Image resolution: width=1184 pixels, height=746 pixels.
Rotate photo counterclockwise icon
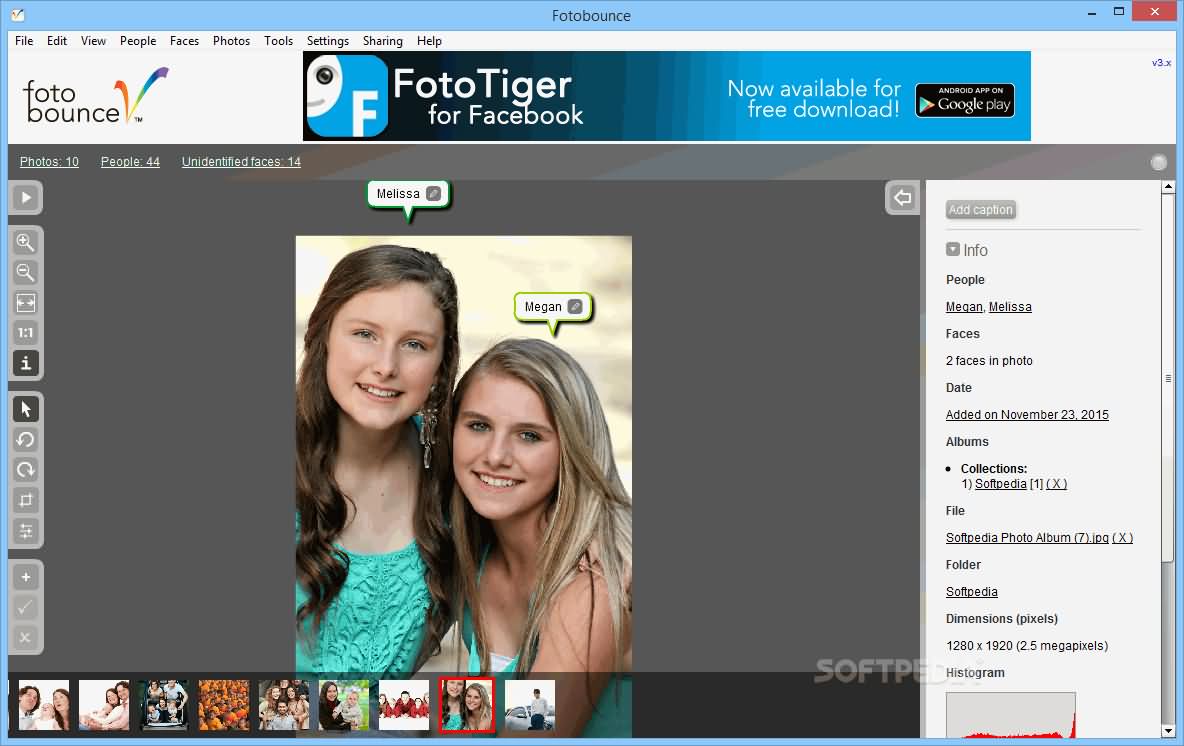26,439
